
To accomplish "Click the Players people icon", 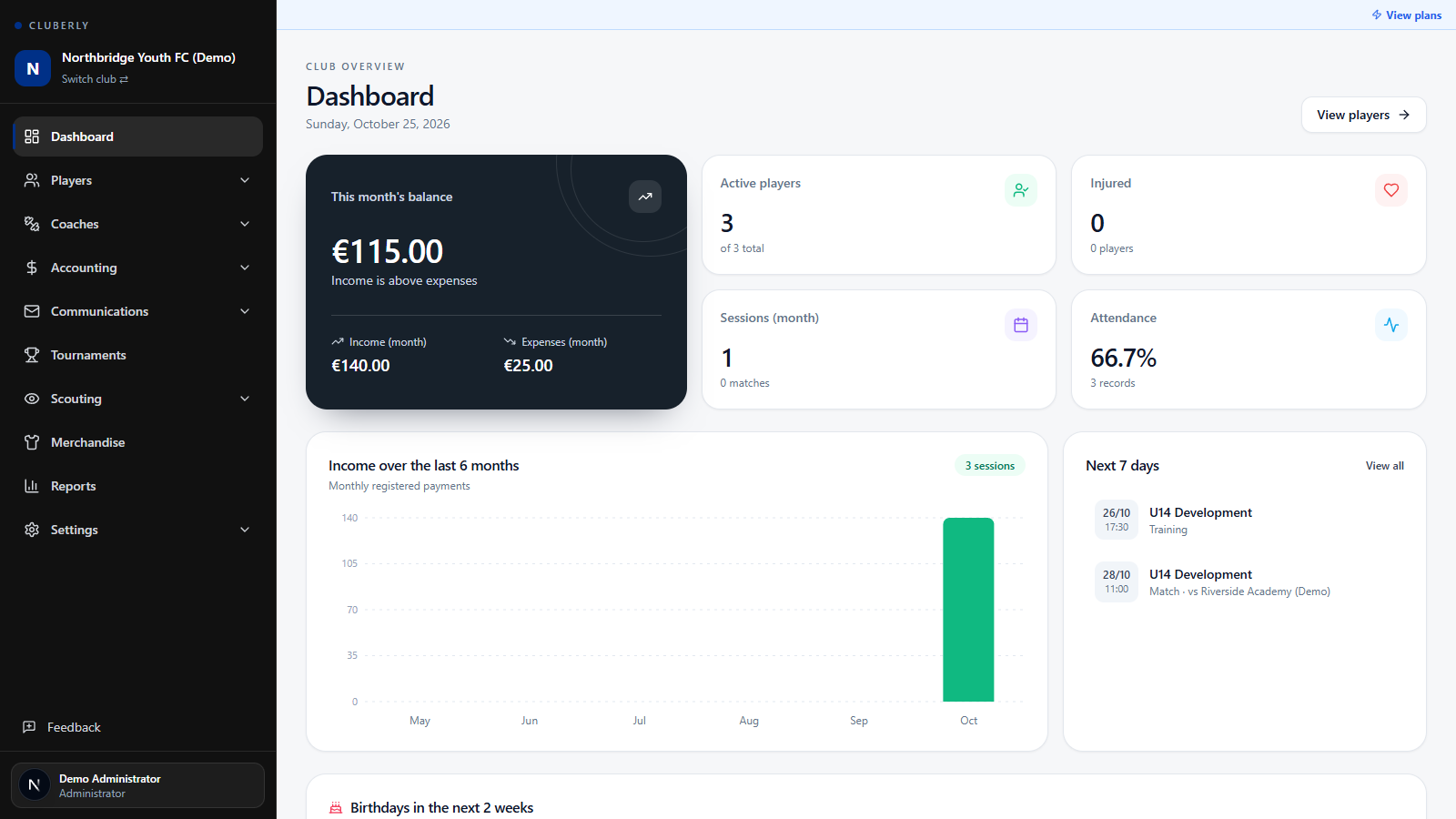I will tap(32, 180).
